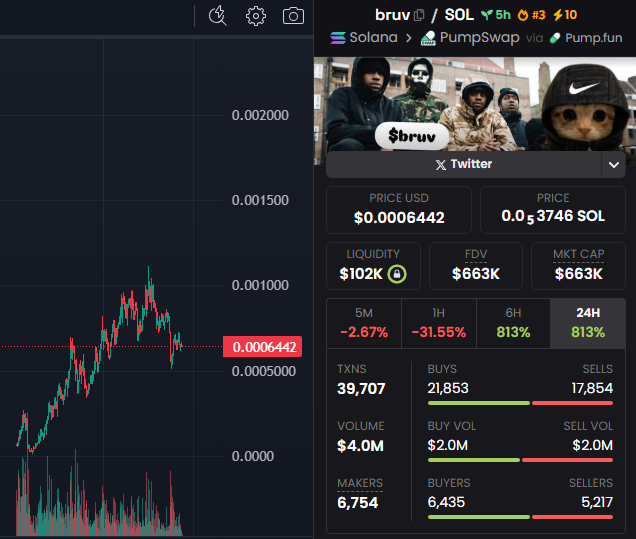636x539 pixels.
Task: Click the MAKERS 6,754 value
Action: pos(357,503)
